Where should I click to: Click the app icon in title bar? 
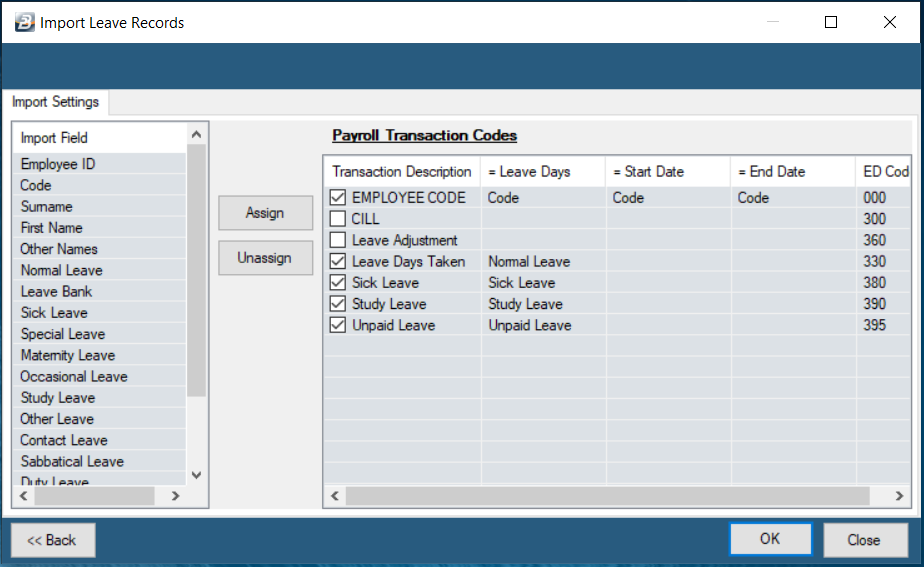click(24, 22)
